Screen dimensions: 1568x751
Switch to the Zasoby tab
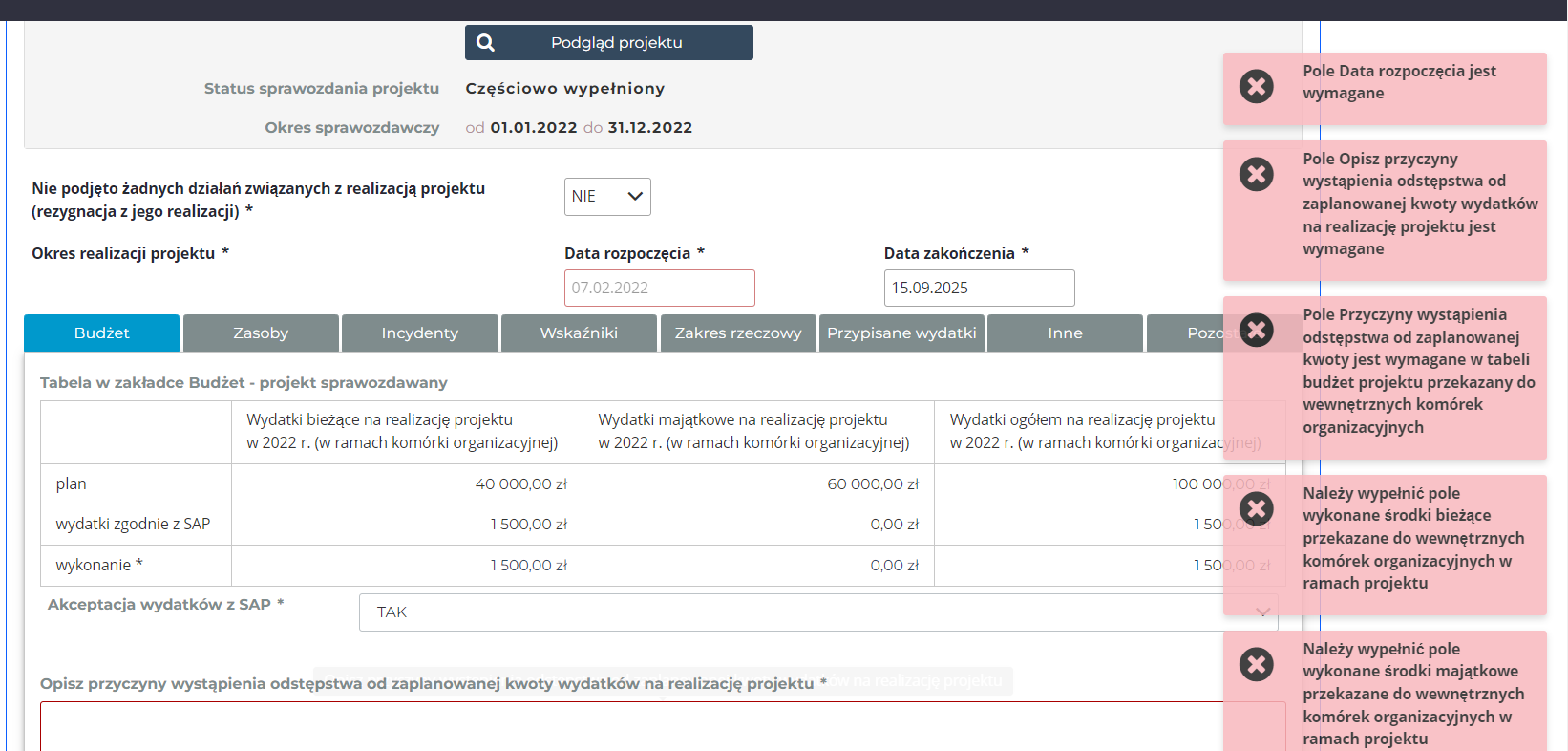261,333
